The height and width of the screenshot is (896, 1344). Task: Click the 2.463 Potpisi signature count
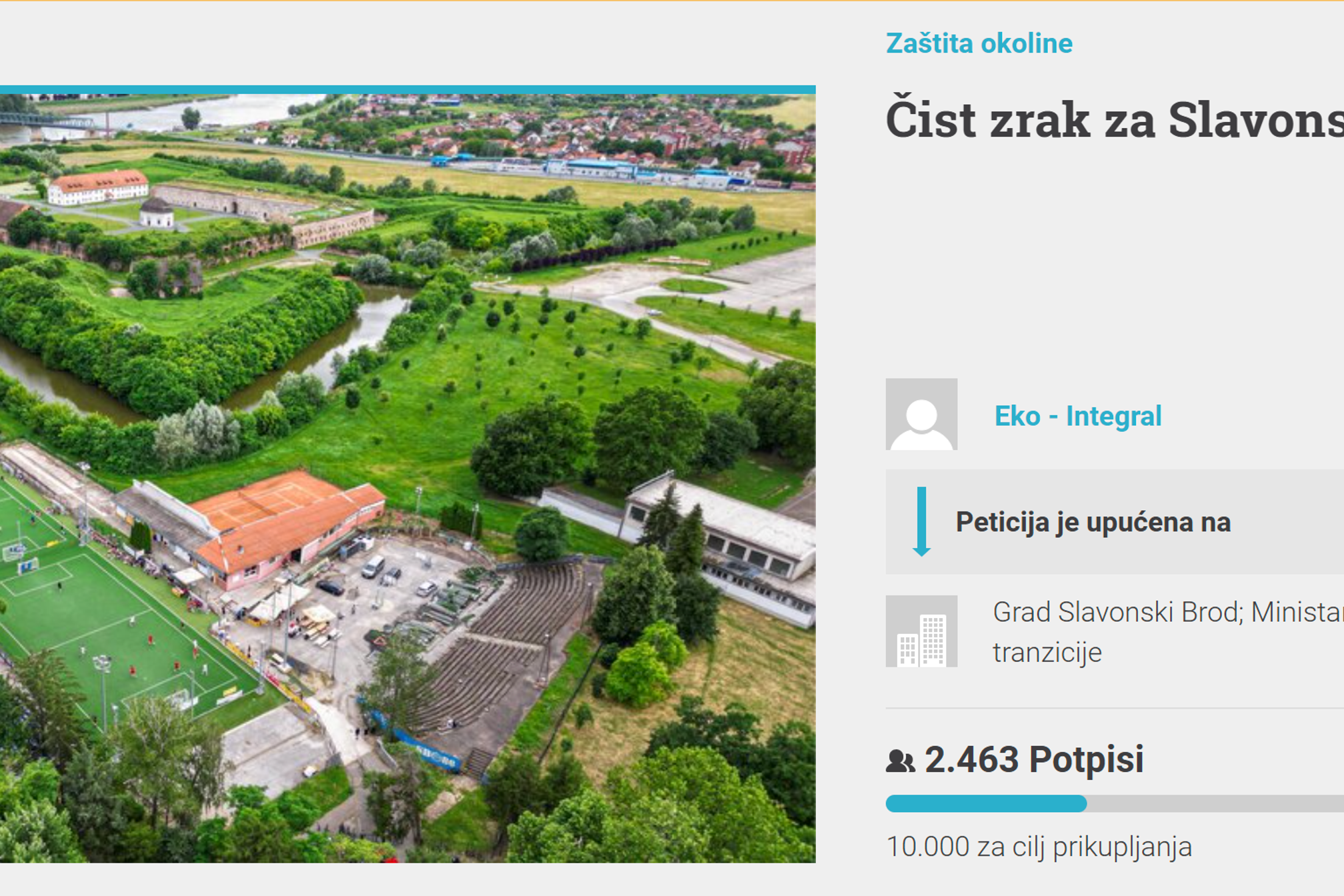tap(1033, 759)
